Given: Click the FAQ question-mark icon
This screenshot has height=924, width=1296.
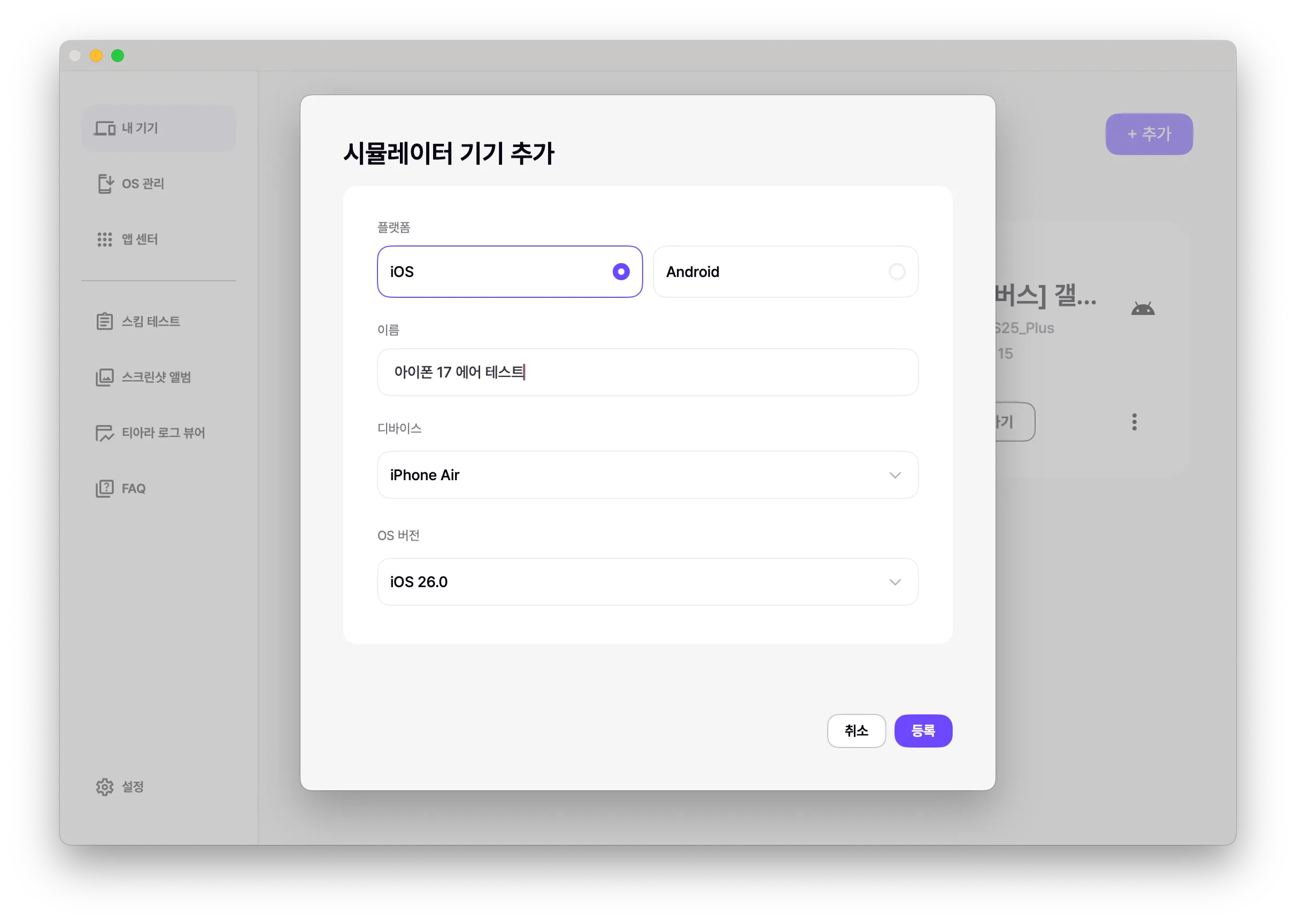Looking at the screenshot, I should pos(105,489).
